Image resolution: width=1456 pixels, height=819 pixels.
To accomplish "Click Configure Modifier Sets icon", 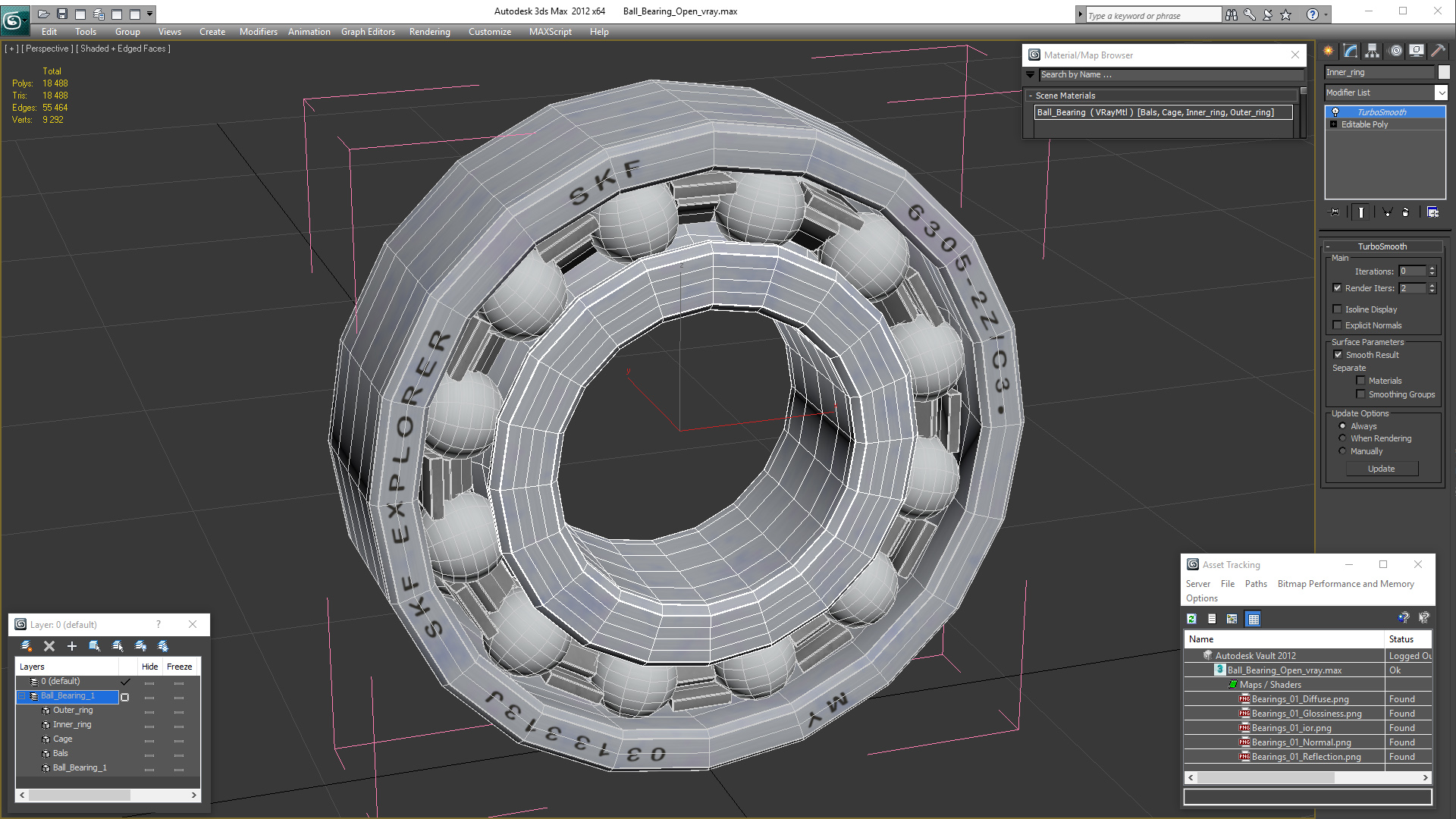I will pyautogui.click(x=1432, y=212).
